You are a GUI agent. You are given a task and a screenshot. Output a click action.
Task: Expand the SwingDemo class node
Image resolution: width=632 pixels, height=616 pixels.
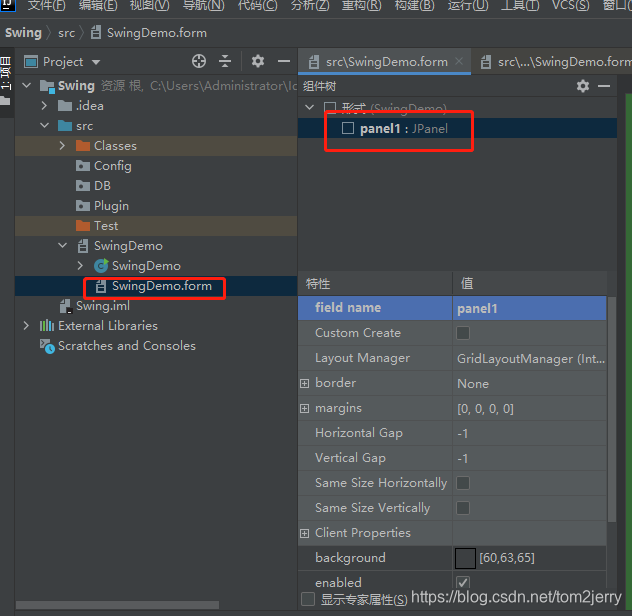80,265
